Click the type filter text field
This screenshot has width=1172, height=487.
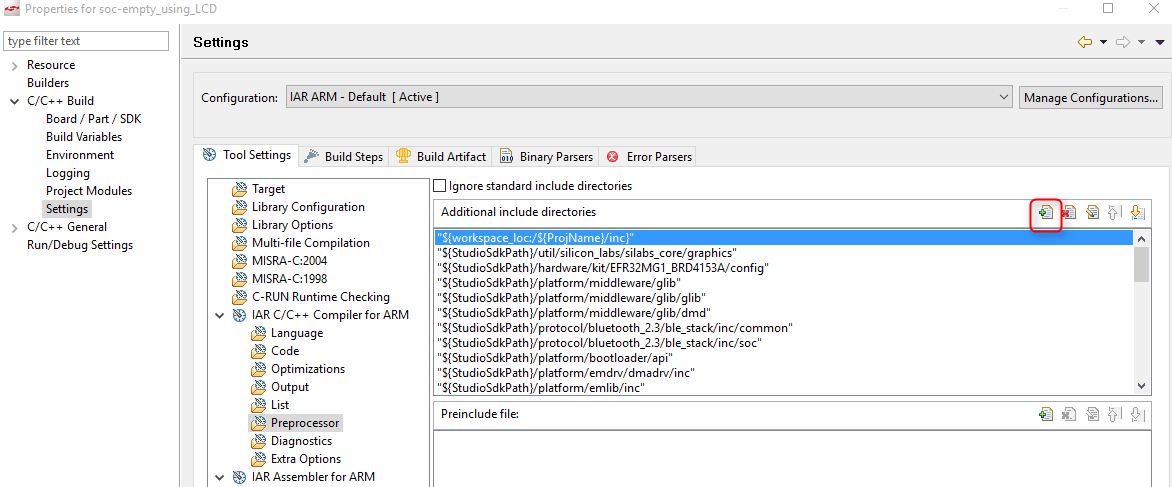[x=86, y=41]
